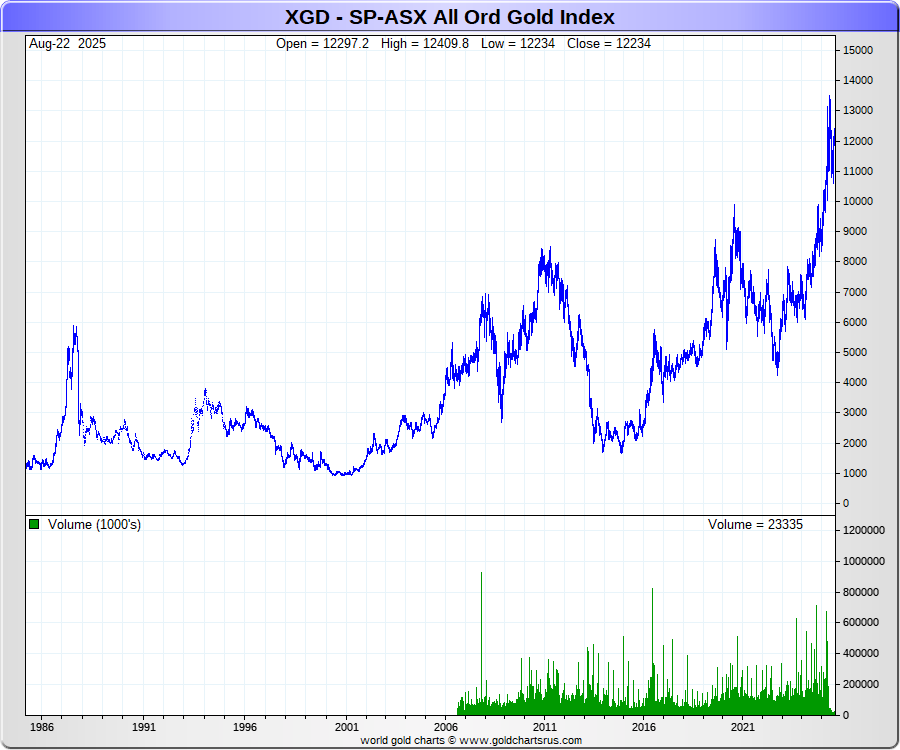Click the 600000 volume axis label

pyautogui.click(x=861, y=622)
